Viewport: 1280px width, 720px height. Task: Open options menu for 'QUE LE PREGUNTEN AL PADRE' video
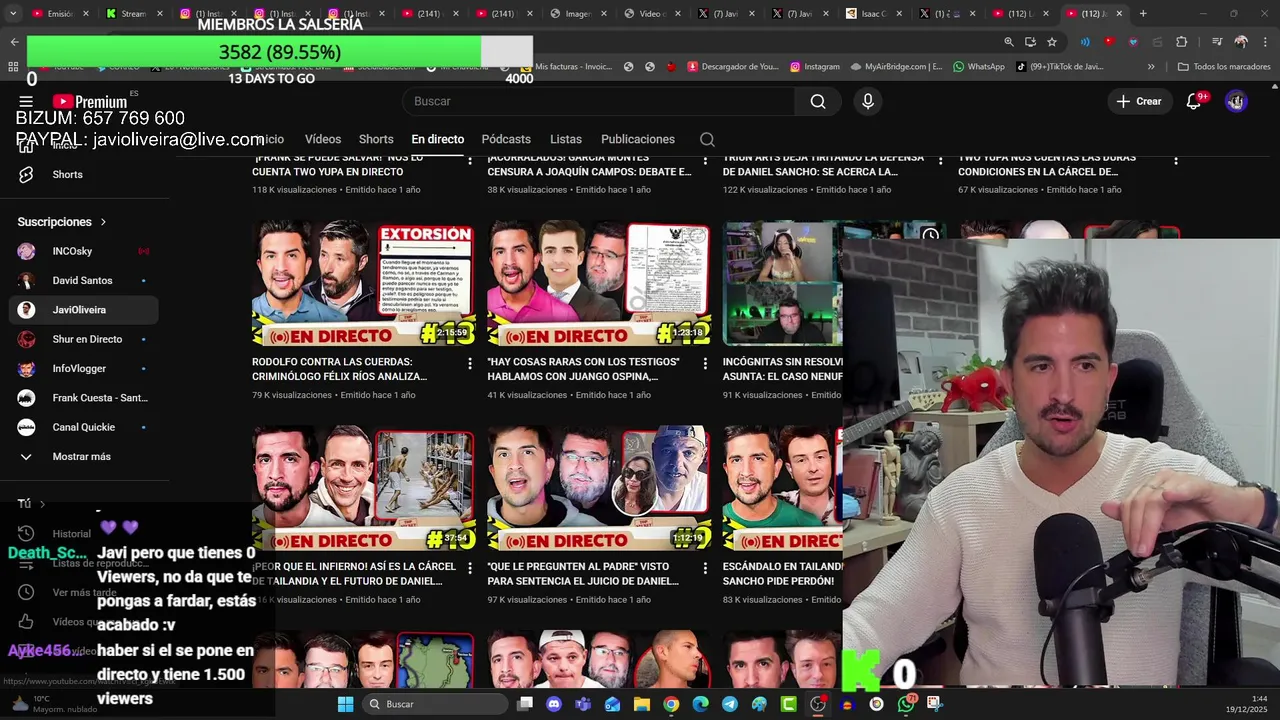(x=705, y=568)
